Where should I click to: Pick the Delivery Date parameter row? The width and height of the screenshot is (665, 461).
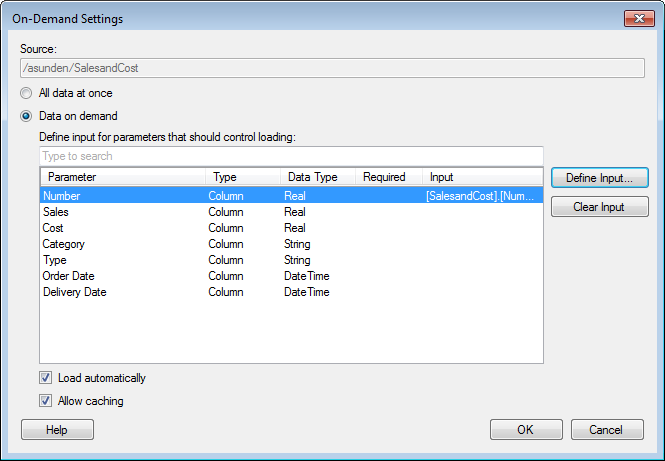click(74, 292)
